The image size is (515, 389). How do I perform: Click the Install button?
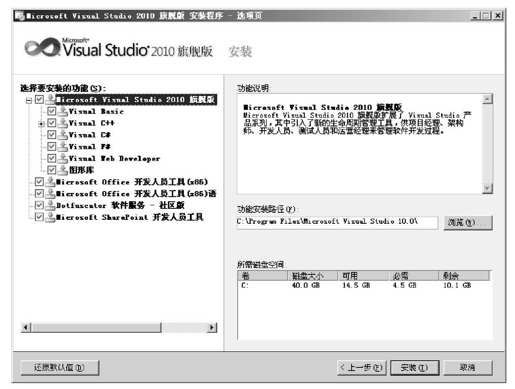tap(414, 368)
